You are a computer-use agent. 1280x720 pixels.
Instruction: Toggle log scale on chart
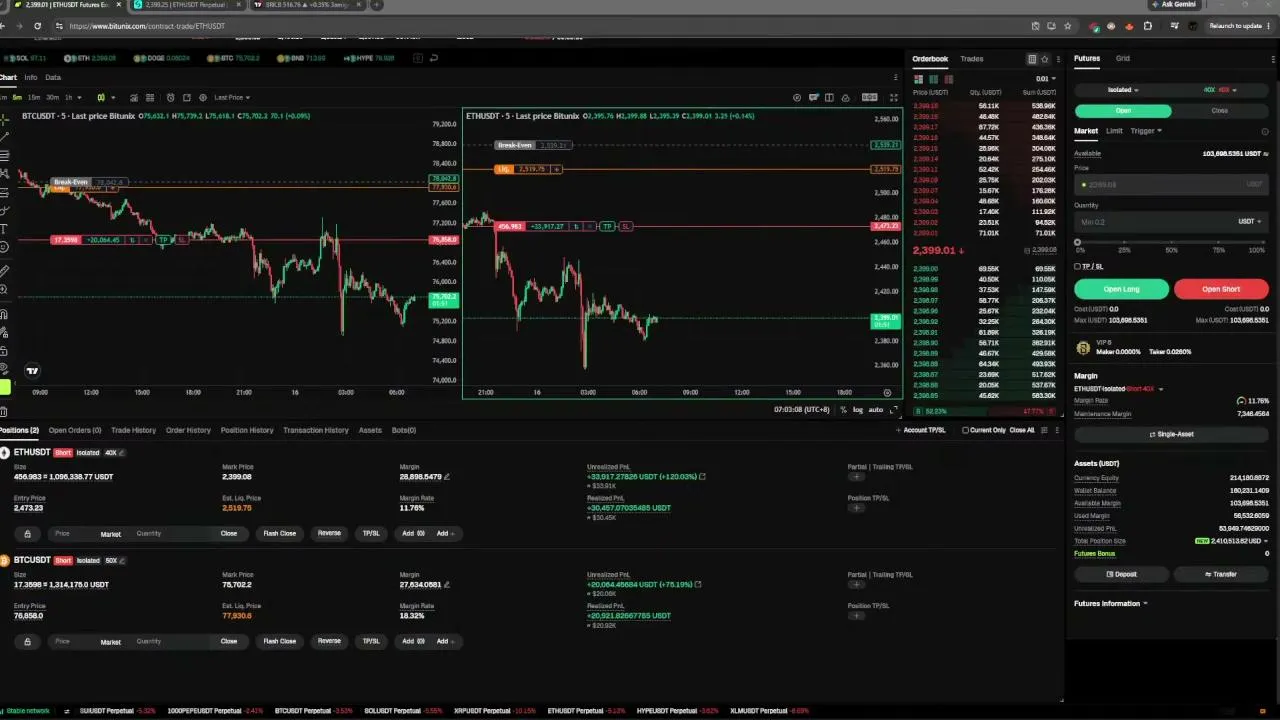pyautogui.click(x=857, y=410)
